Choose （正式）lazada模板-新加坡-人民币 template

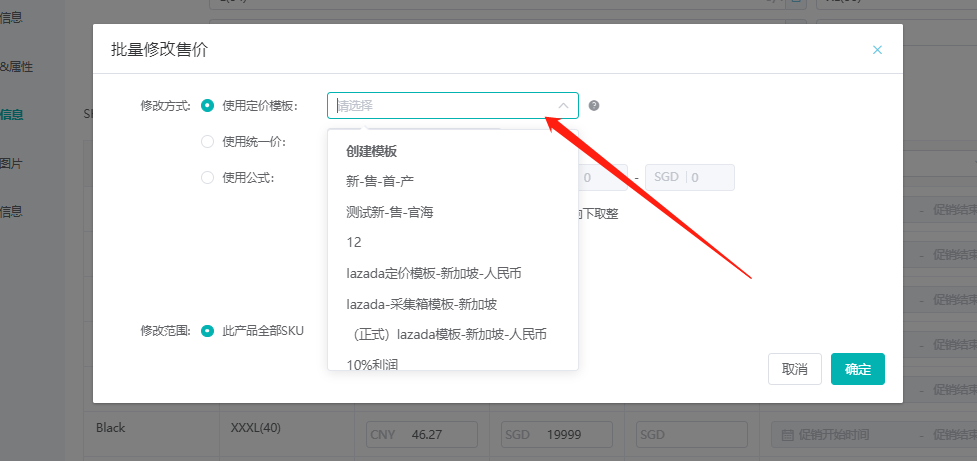point(446,333)
